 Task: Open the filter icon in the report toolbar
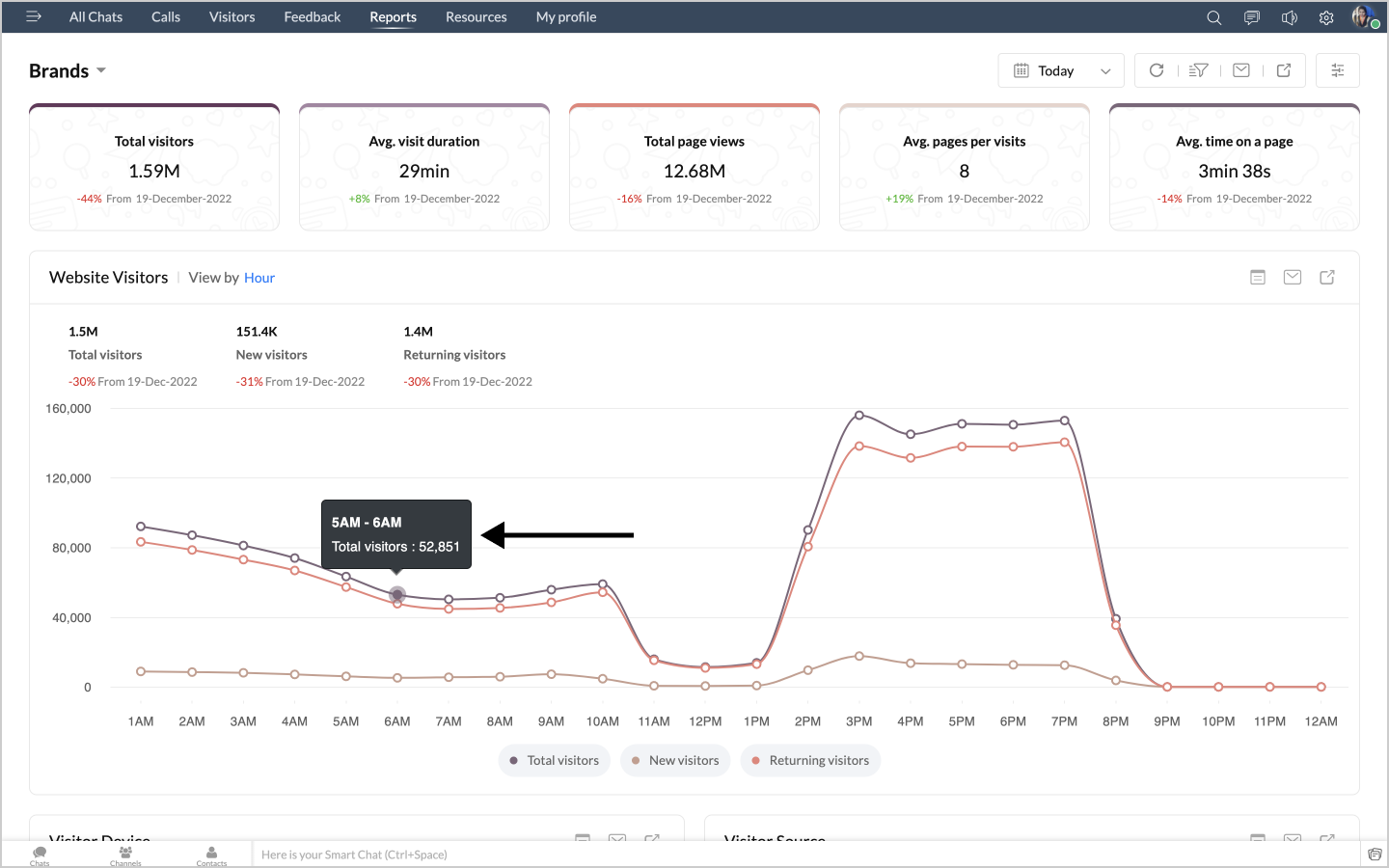[1199, 70]
